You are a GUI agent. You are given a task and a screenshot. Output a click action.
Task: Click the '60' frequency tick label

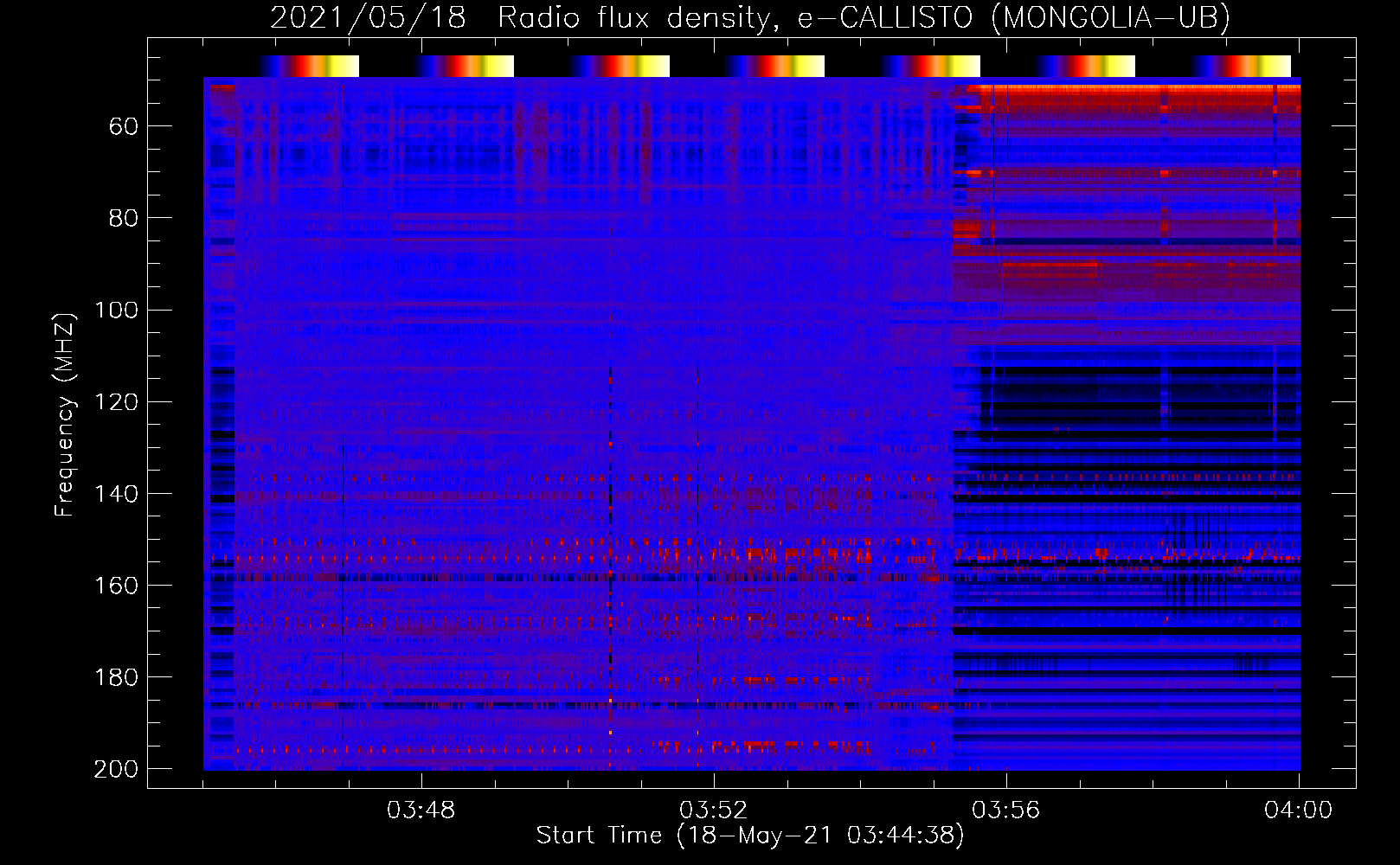pos(124,127)
